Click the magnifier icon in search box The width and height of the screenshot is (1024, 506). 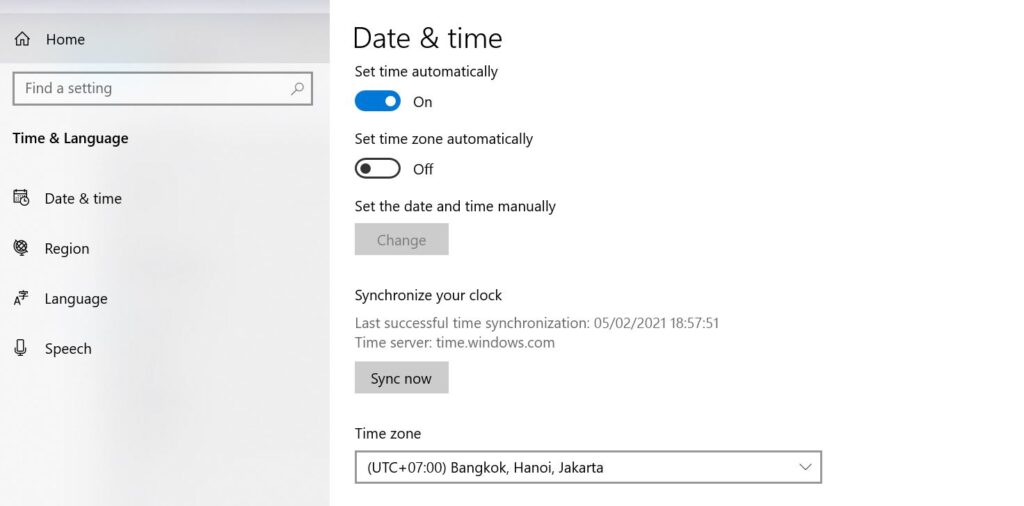tap(297, 88)
